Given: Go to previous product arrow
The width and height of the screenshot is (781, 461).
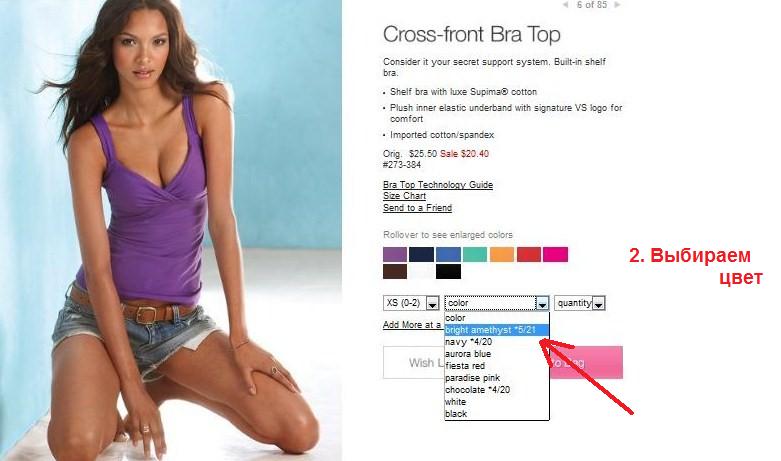Looking at the screenshot, I should point(565,4).
